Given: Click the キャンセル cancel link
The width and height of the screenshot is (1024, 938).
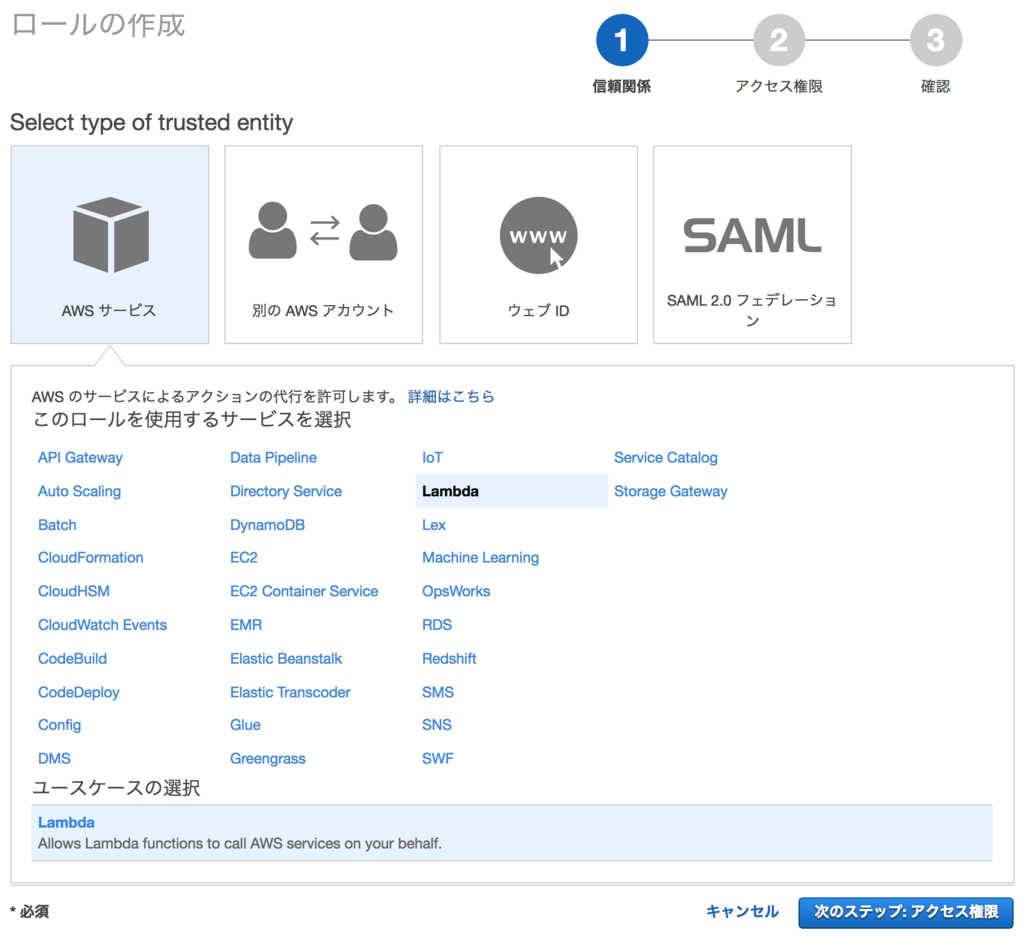Looking at the screenshot, I should (743, 912).
